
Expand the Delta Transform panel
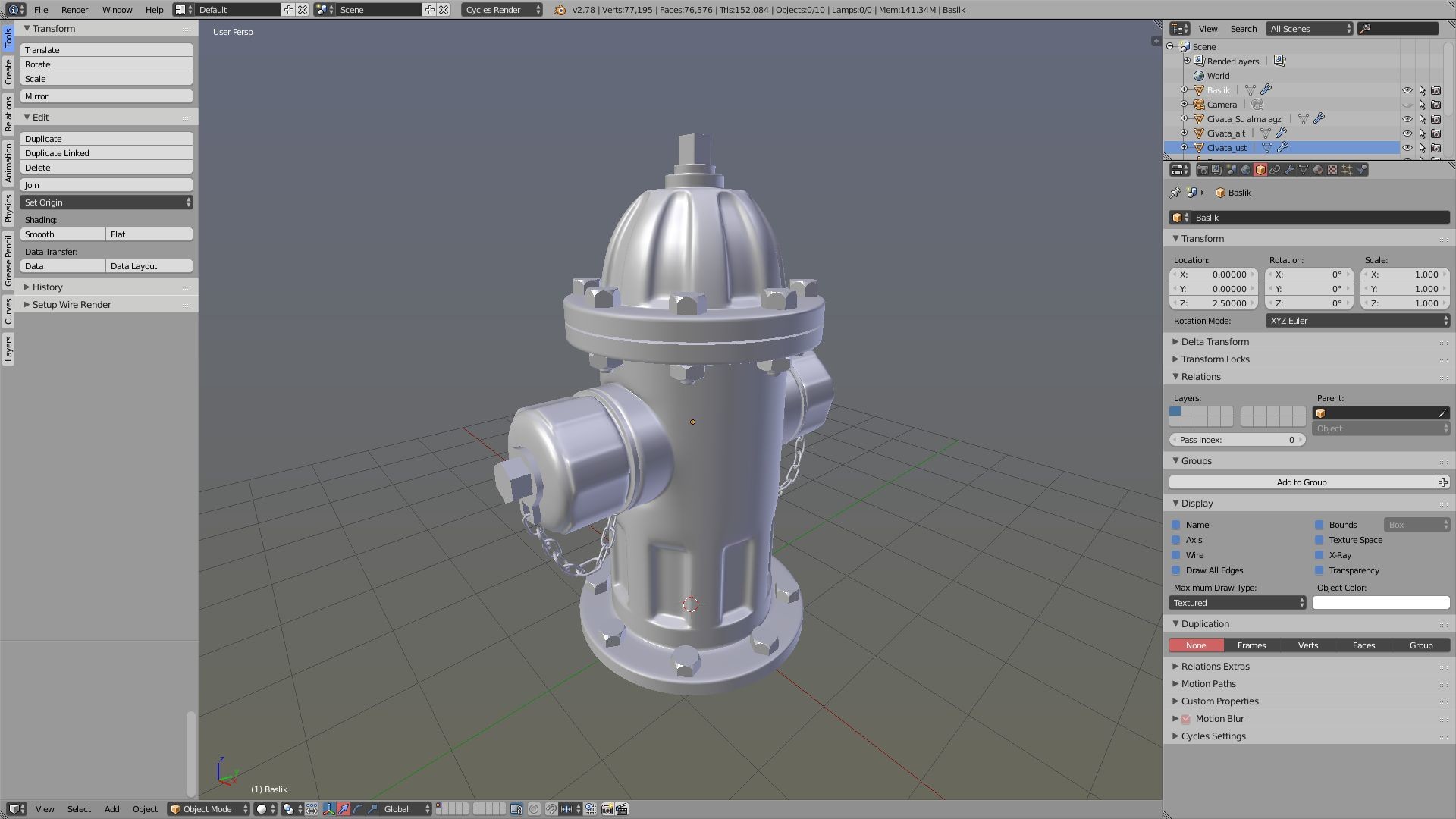(1215, 342)
